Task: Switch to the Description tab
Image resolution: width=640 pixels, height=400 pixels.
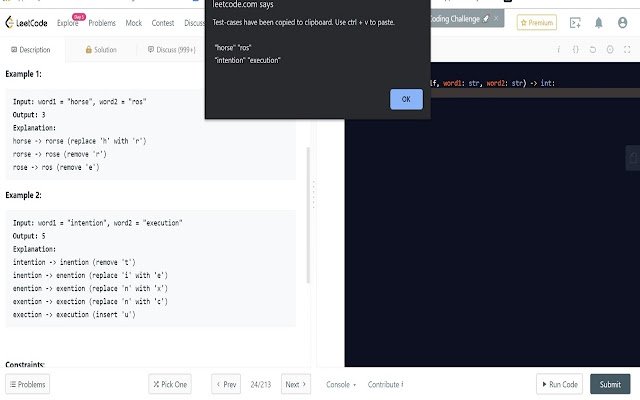Action: click(x=31, y=50)
